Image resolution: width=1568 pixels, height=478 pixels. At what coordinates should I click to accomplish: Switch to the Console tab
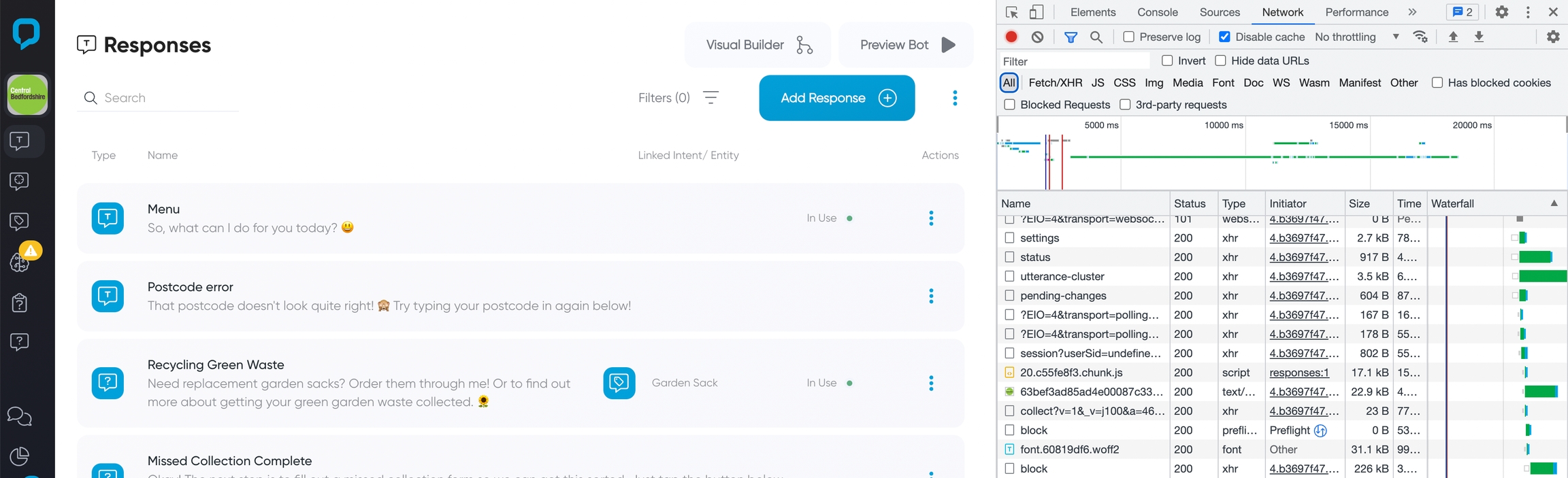pos(1157,12)
